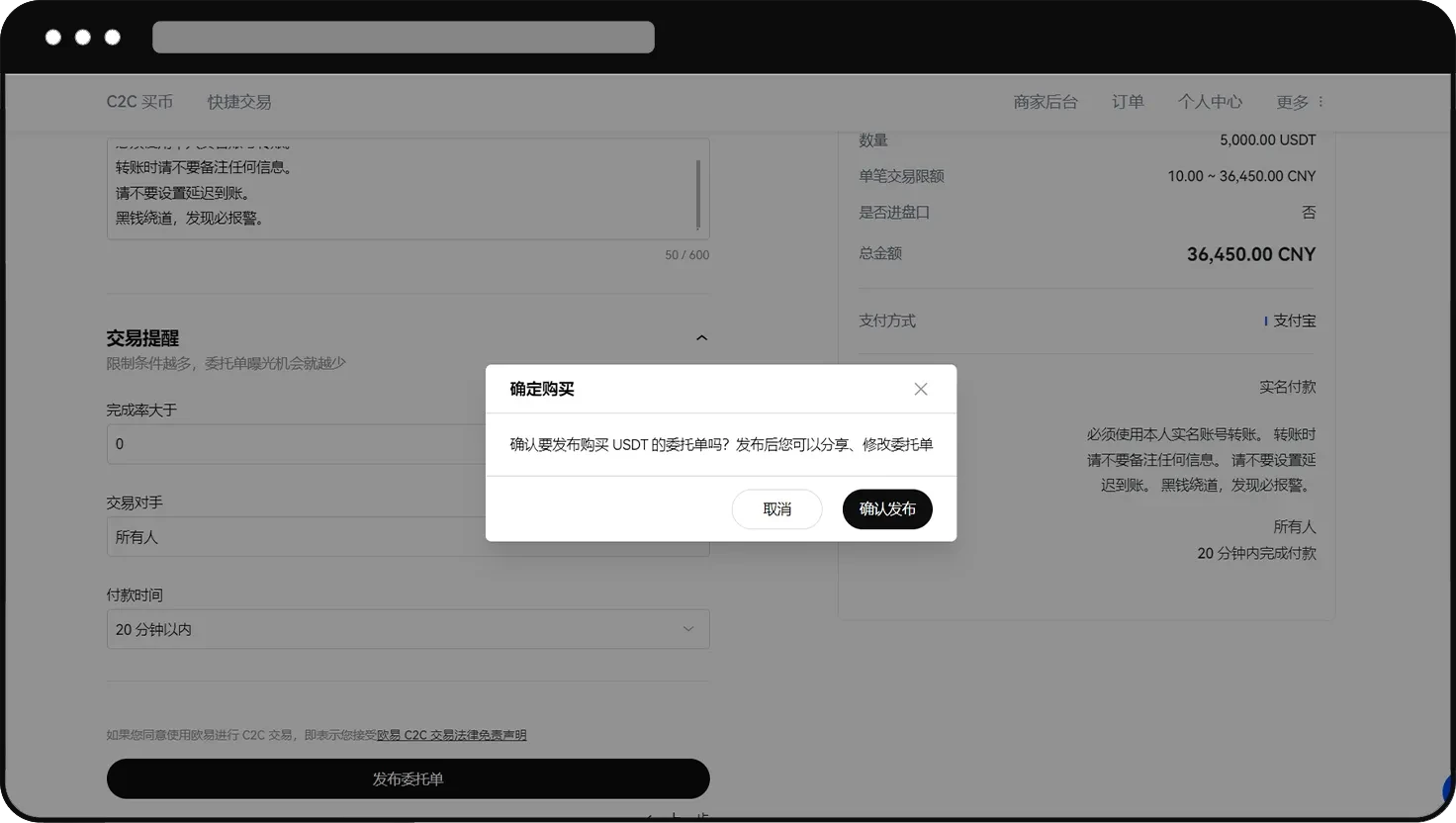Switch to 快捷交易 tab
The image size is (1456, 823).
tap(239, 102)
